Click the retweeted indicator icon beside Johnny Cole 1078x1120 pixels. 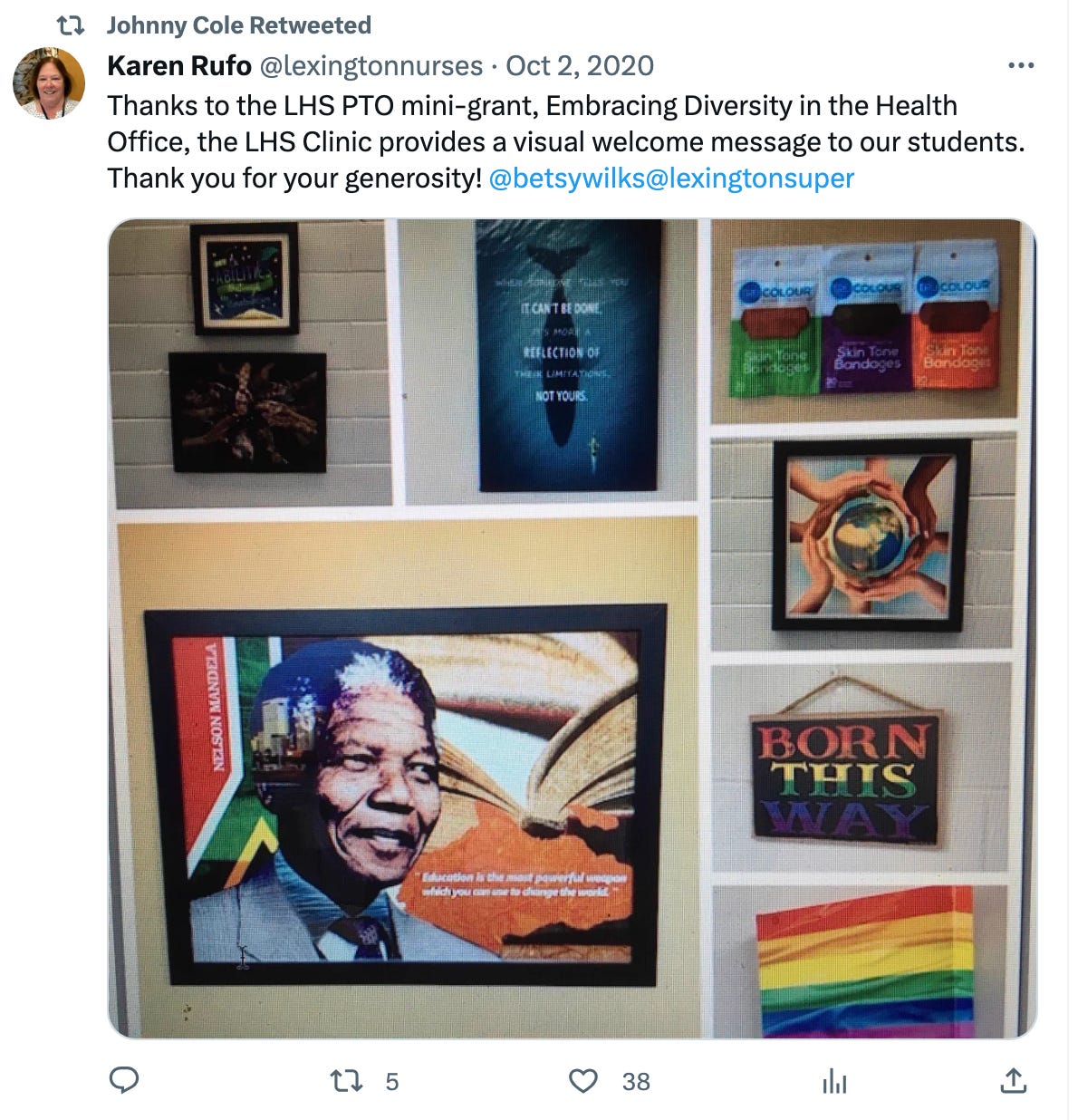[70, 25]
